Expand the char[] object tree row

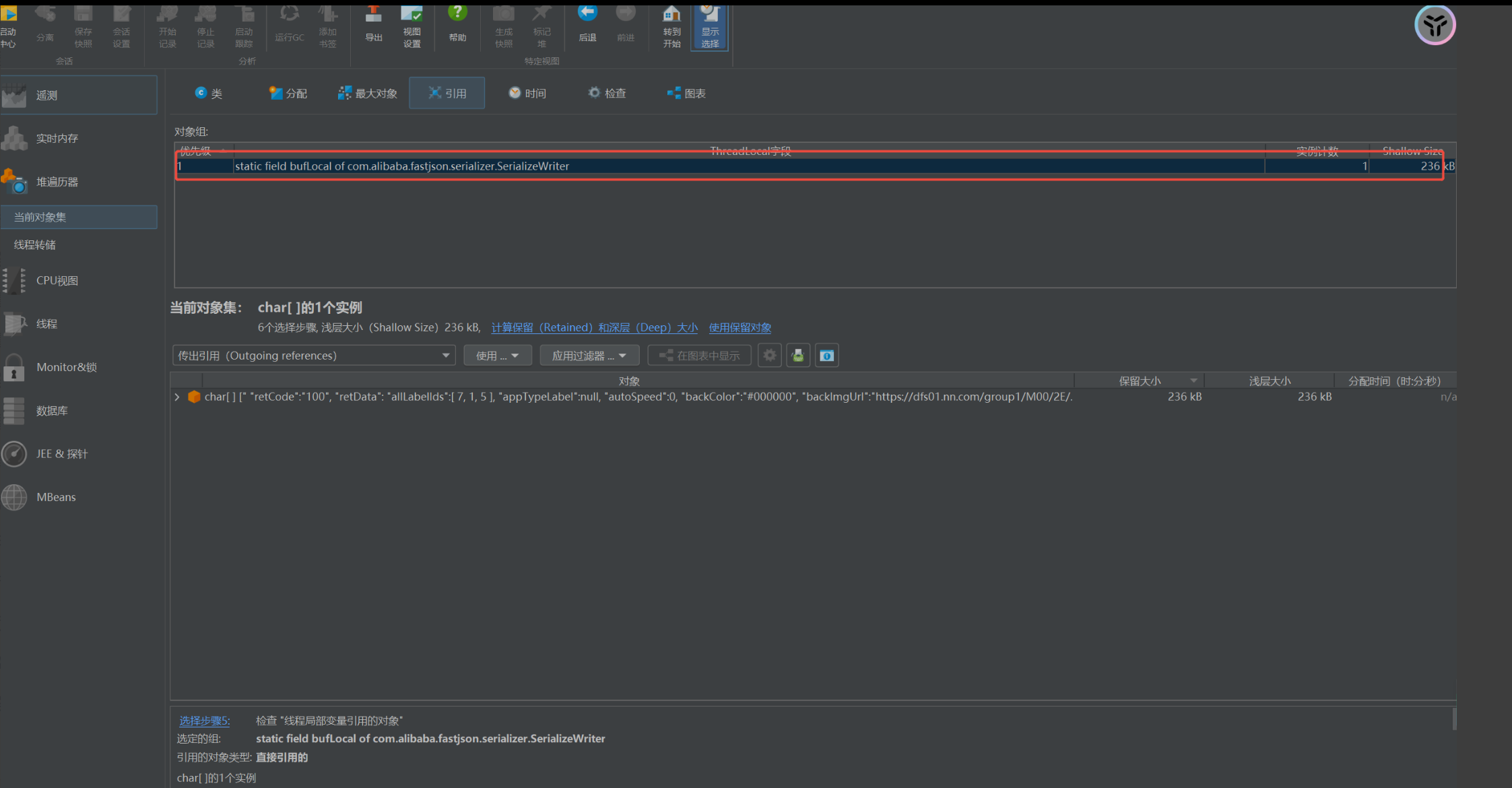coord(177,397)
